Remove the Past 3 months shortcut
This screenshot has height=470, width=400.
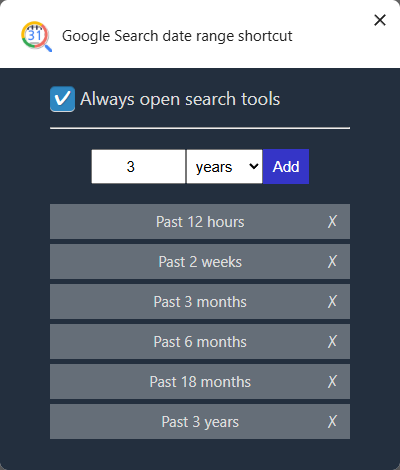coord(332,301)
